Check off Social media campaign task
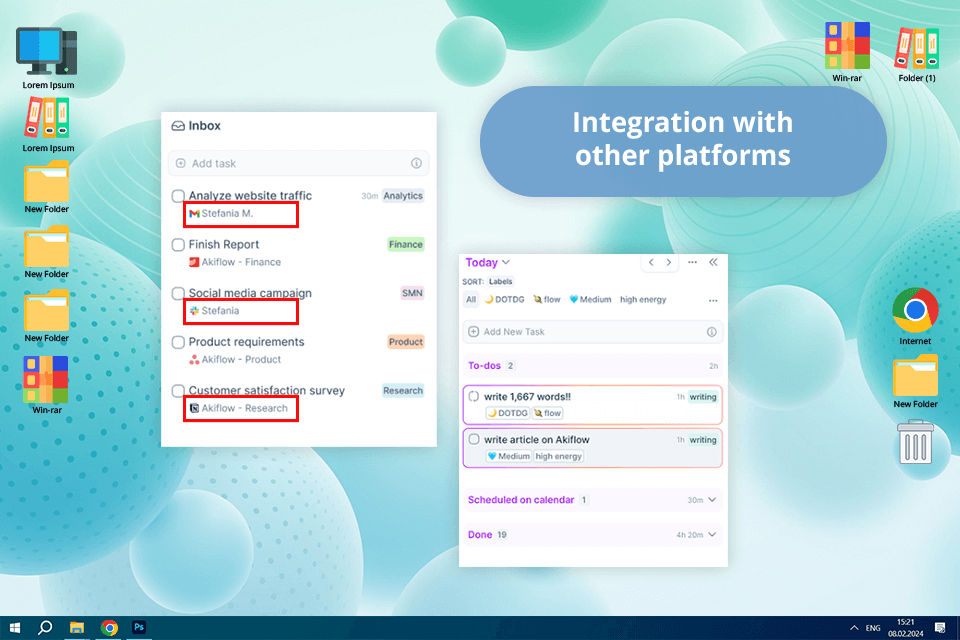Image resolution: width=960 pixels, height=640 pixels. 178,293
